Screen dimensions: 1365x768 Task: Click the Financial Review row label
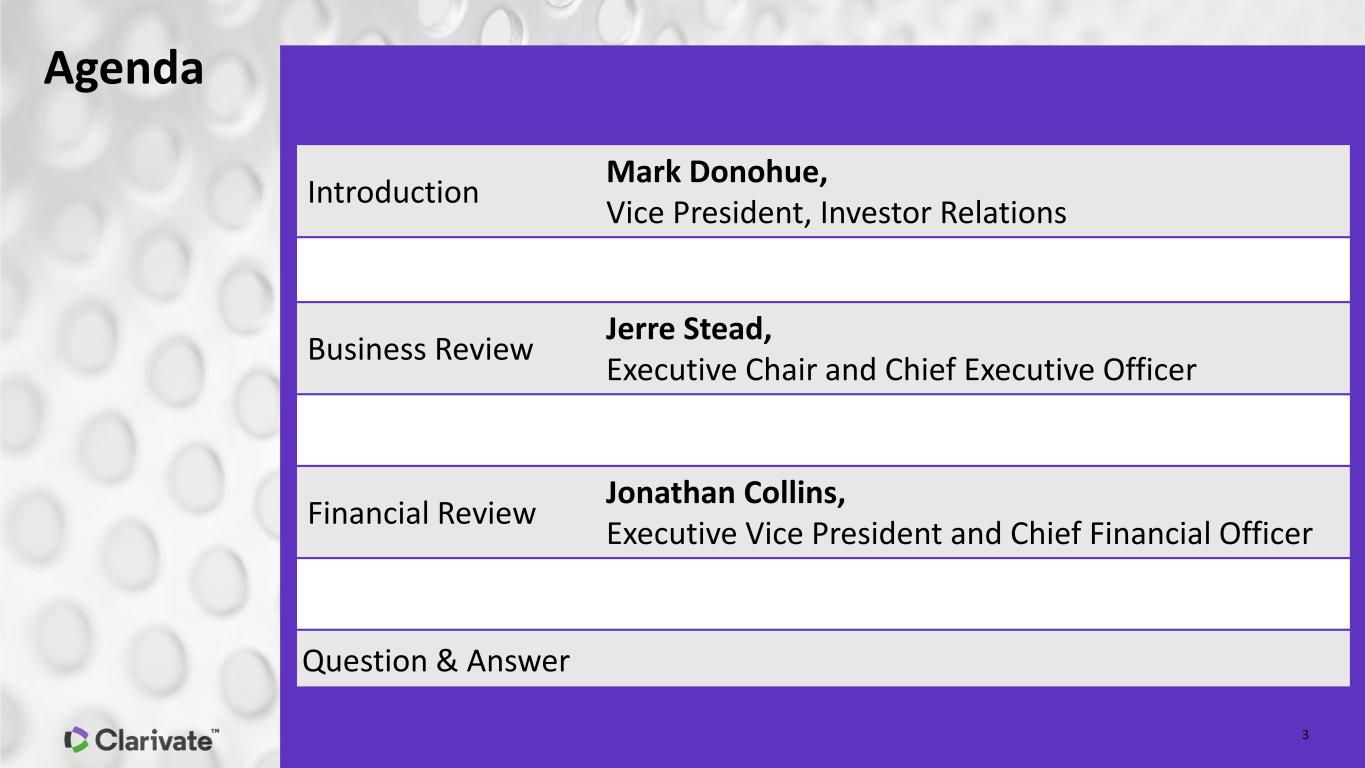[421, 513]
